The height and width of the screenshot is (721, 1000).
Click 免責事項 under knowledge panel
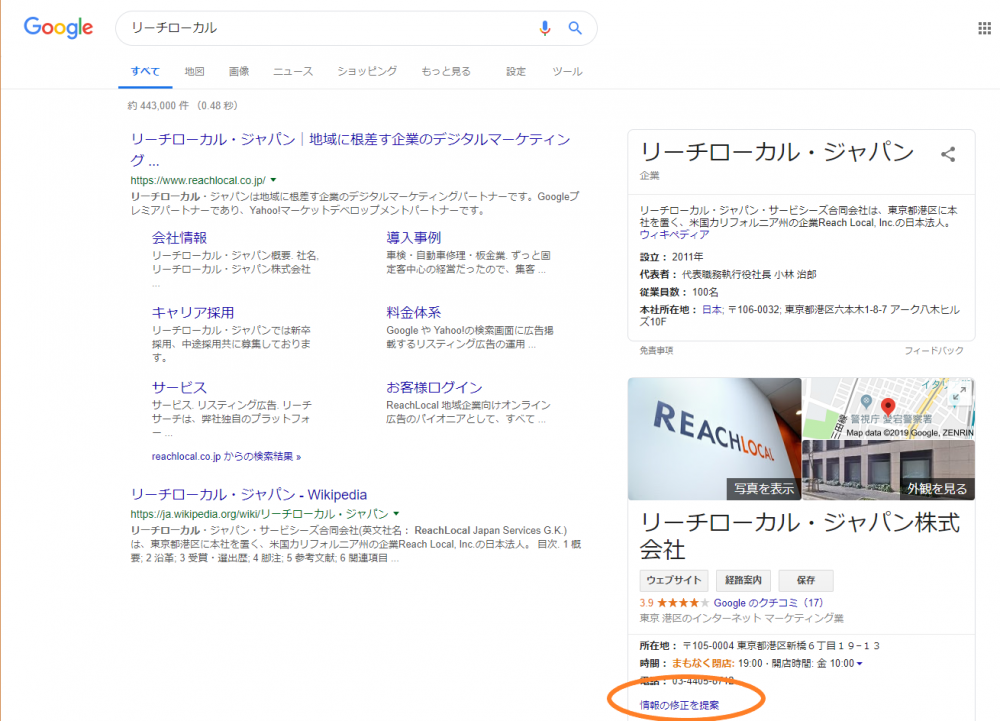tap(656, 351)
